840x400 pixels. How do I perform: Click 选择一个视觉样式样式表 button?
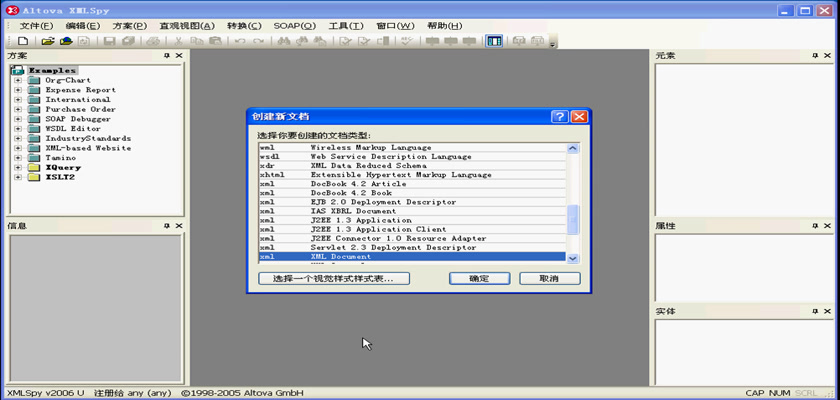[x=334, y=278]
